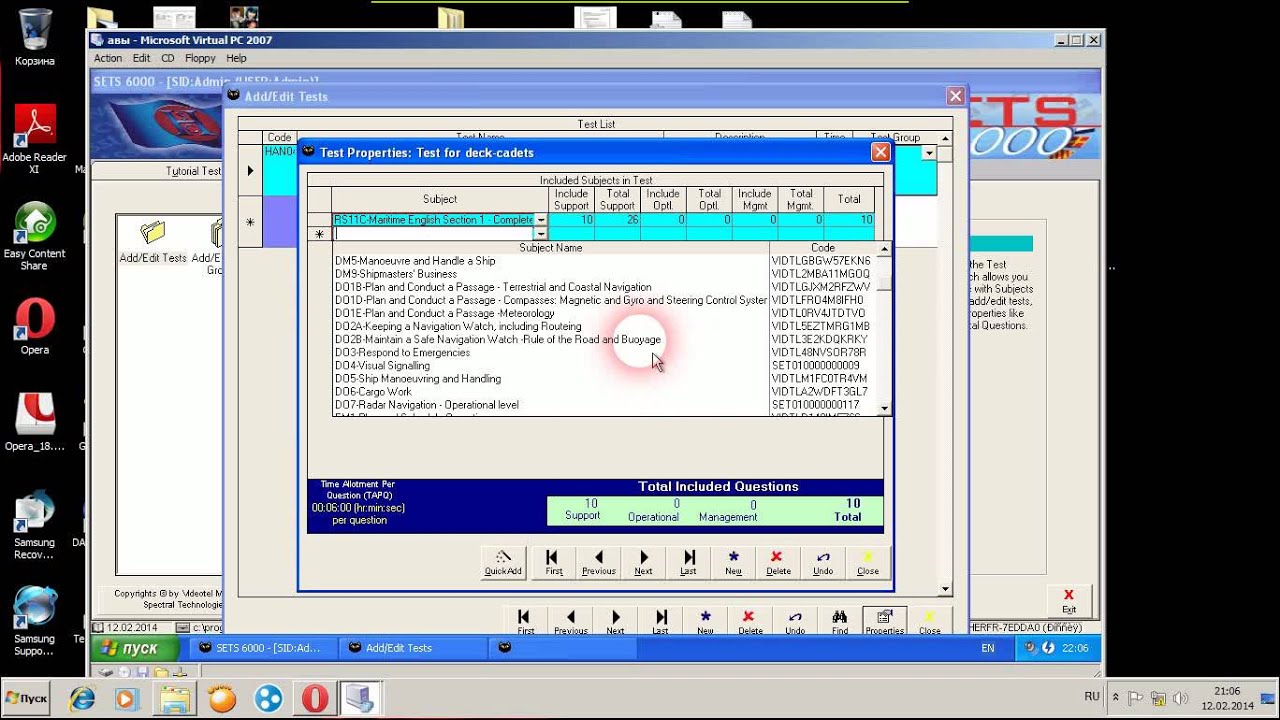Open Edit menu in Virtual PC
Viewport: 1280px width, 720px height.
[142, 58]
